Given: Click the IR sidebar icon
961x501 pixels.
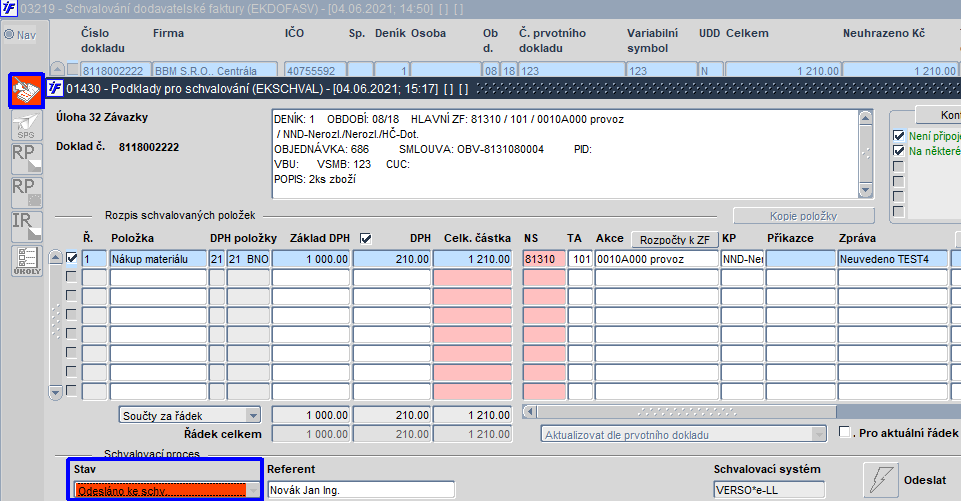Looking at the screenshot, I should point(26,226).
